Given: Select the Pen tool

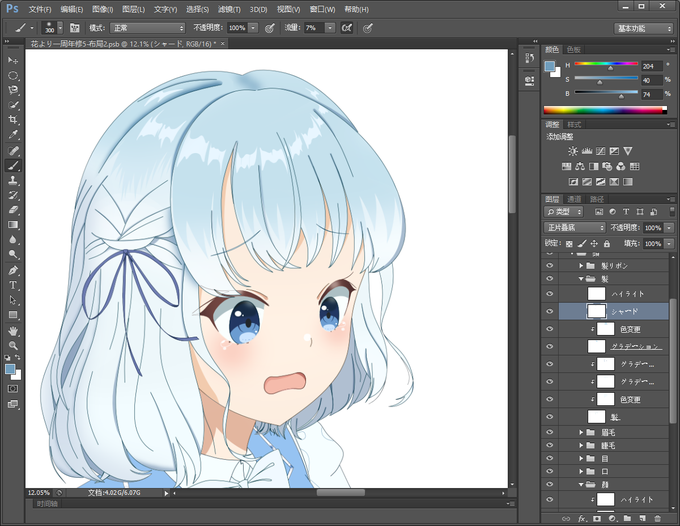Looking at the screenshot, I should pyautogui.click(x=13, y=270).
